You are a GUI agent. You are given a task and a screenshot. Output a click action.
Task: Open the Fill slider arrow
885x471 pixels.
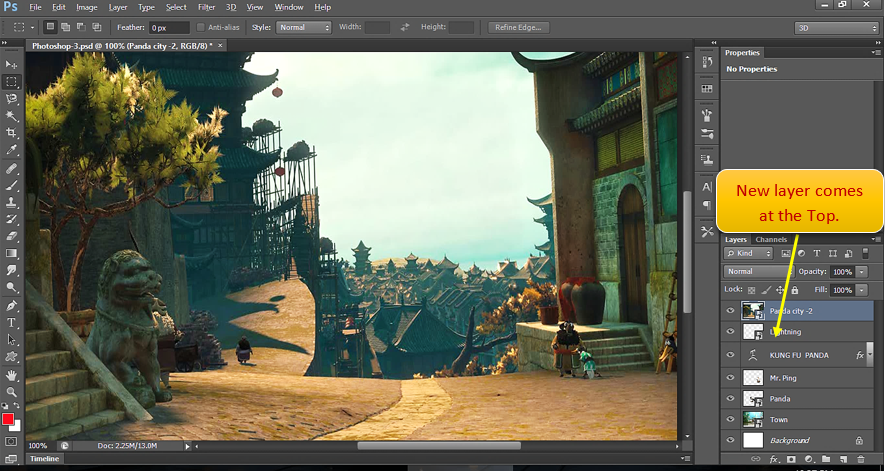click(862, 290)
